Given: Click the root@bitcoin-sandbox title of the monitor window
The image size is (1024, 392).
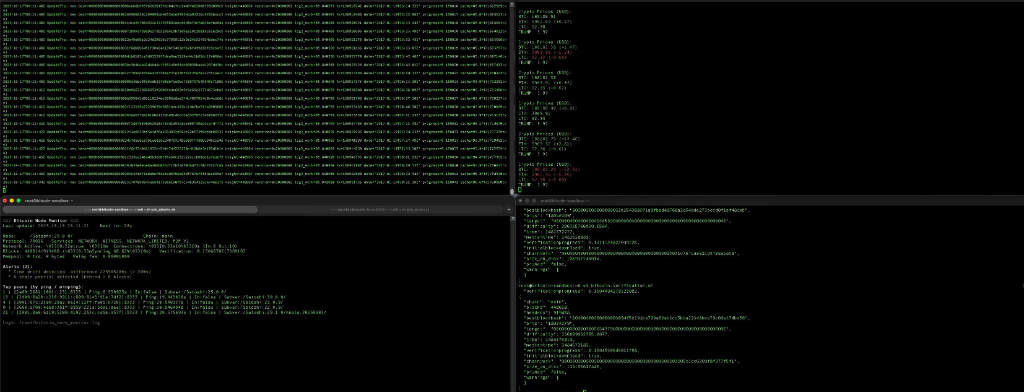Looking at the screenshot, I should click(48, 201).
